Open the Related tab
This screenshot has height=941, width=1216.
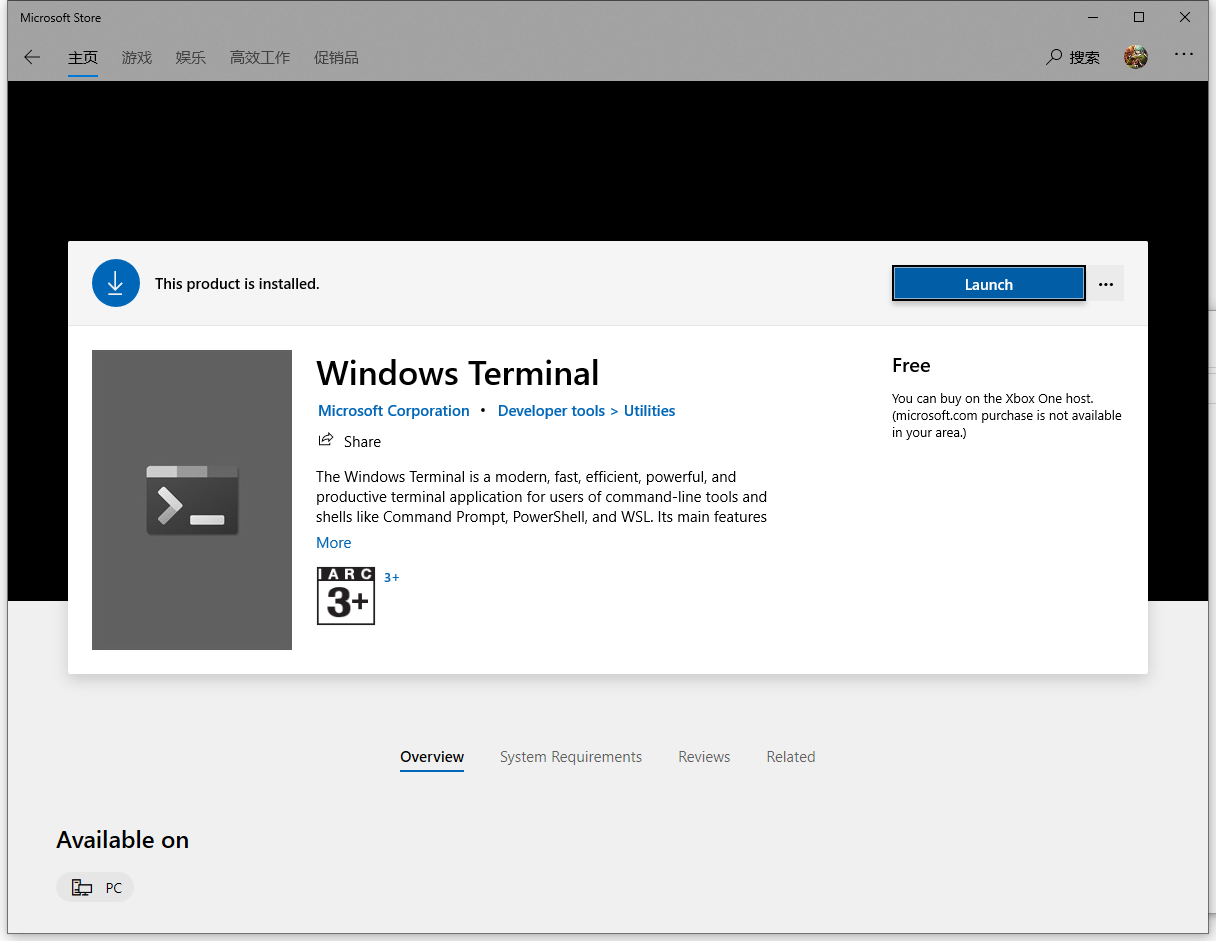click(x=791, y=757)
